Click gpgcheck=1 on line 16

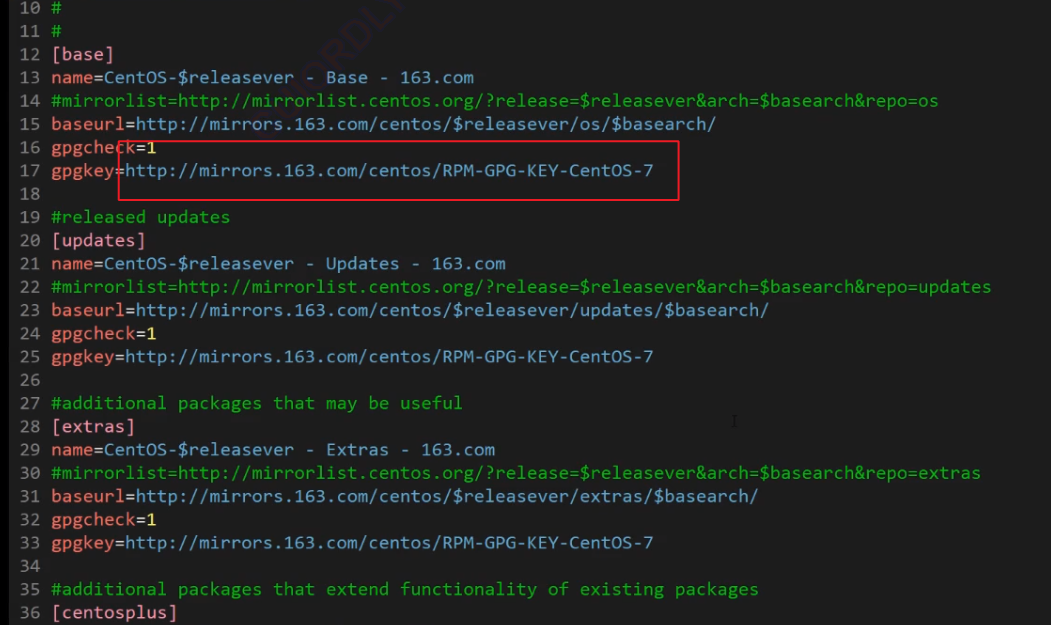103,148
